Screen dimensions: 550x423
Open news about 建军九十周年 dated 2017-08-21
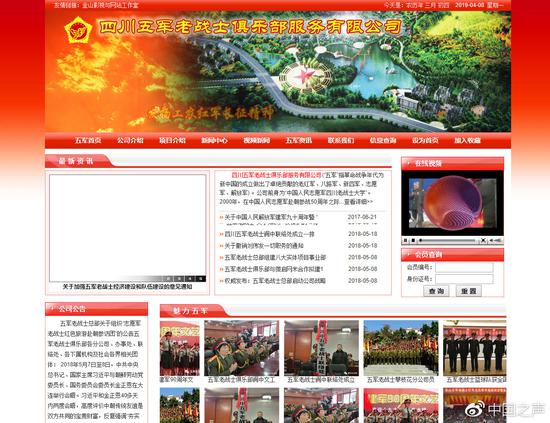click(x=270, y=217)
